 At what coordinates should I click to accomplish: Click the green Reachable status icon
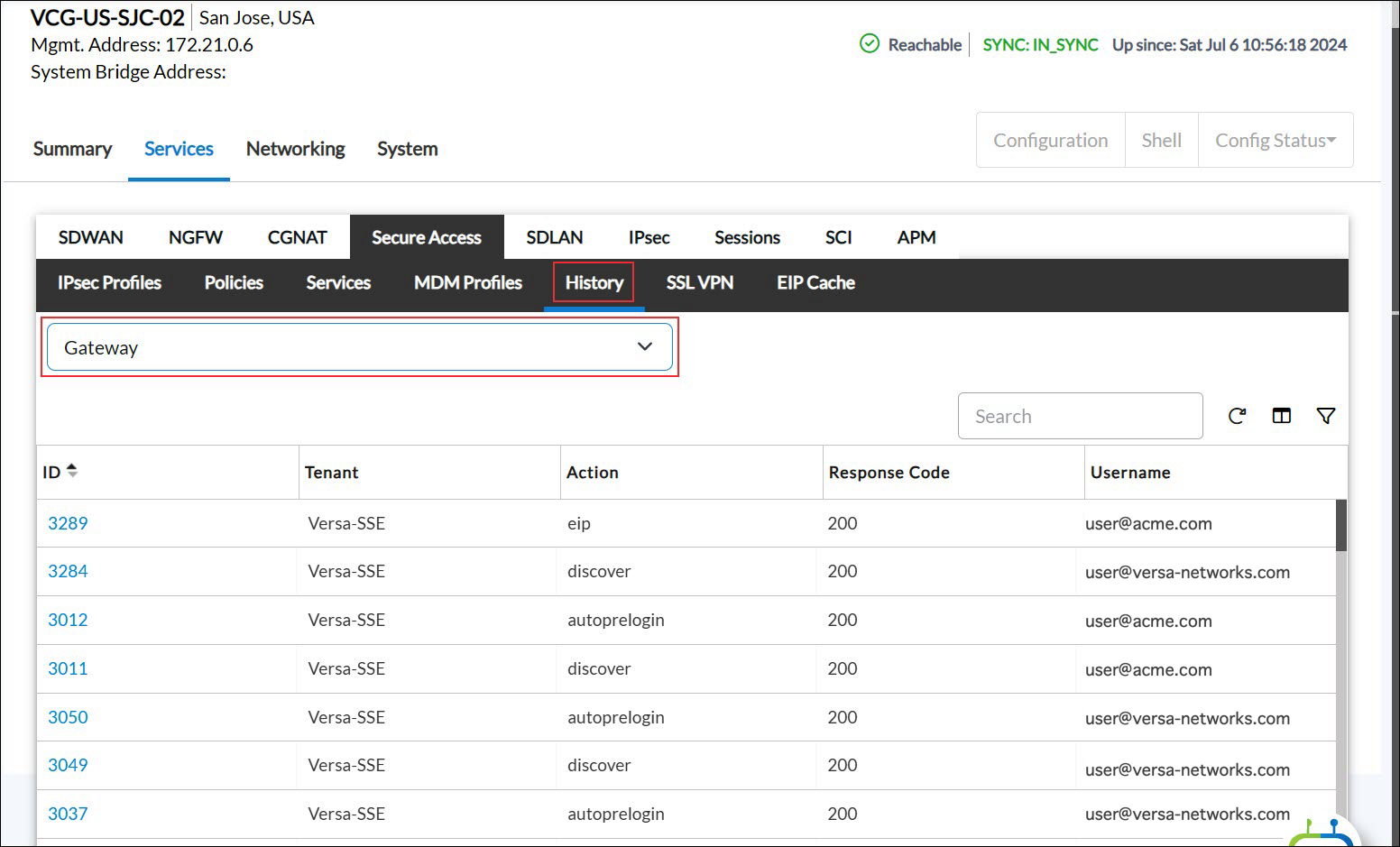click(x=868, y=43)
